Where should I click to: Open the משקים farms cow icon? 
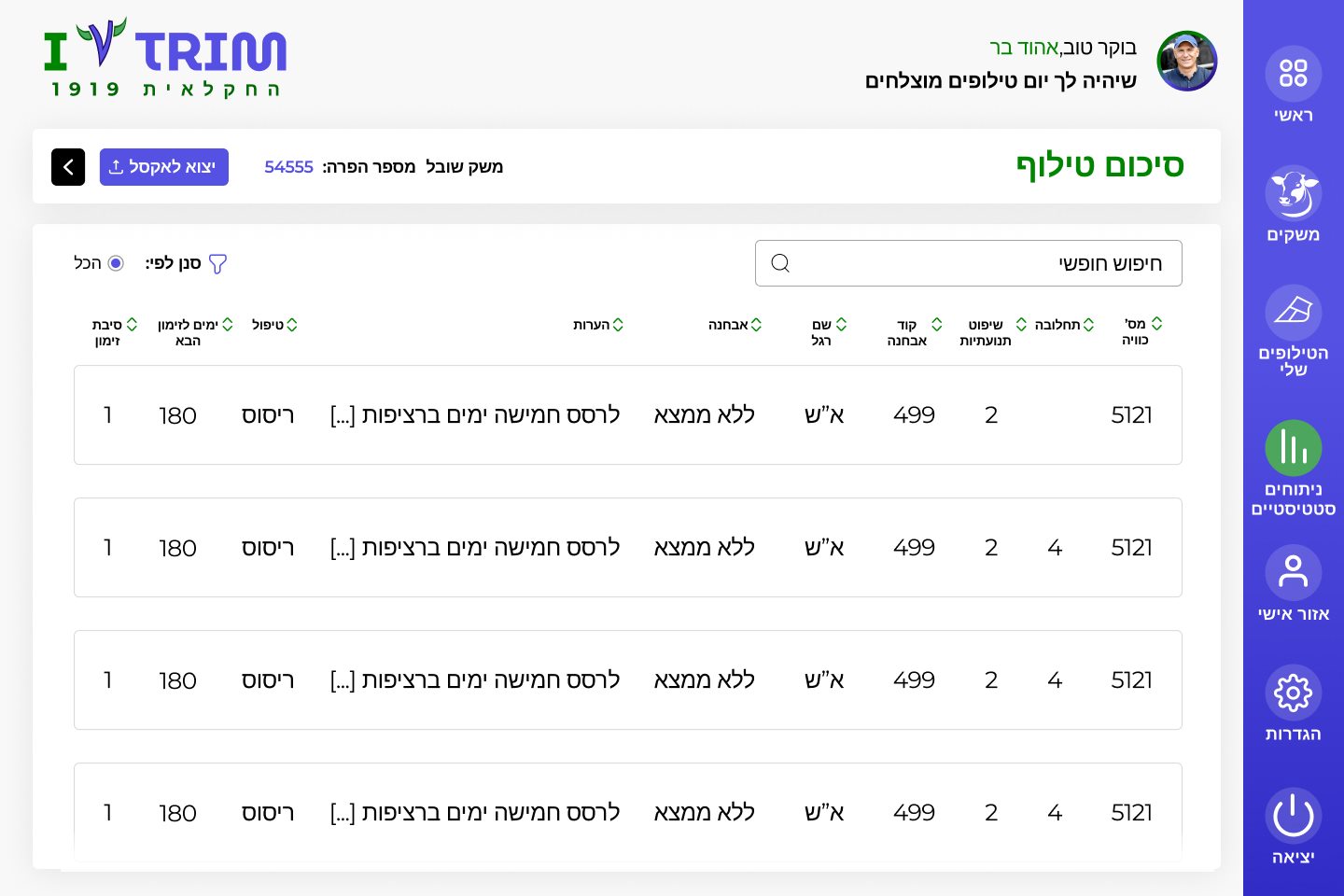pyautogui.click(x=1293, y=193)
